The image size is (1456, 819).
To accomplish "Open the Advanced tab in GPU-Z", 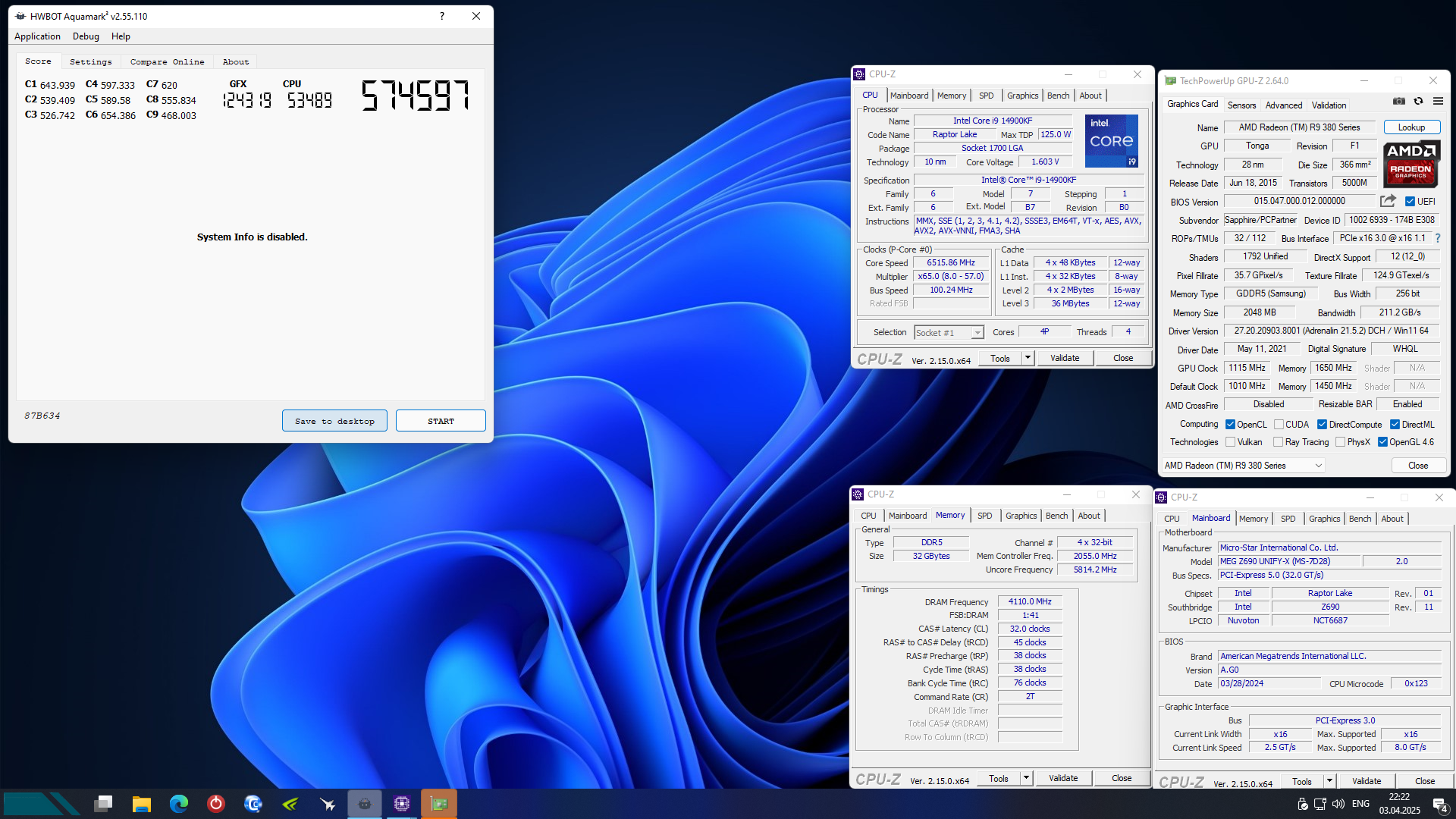I will 1284,105.
